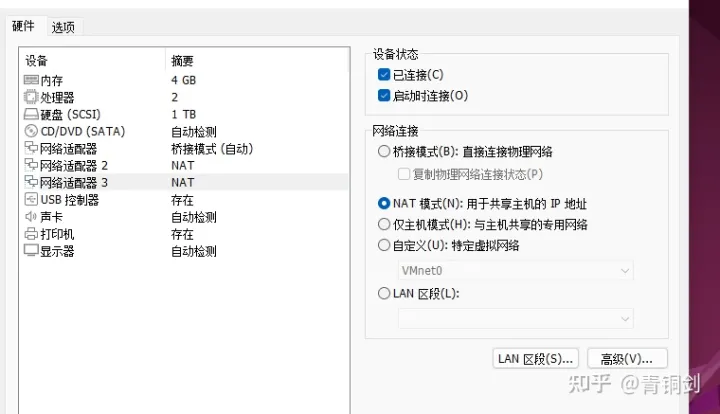Viewport: 720px width, 414px height.
Task: Select the 网络适配器 2 icon
Action: [x=30, y=165]
